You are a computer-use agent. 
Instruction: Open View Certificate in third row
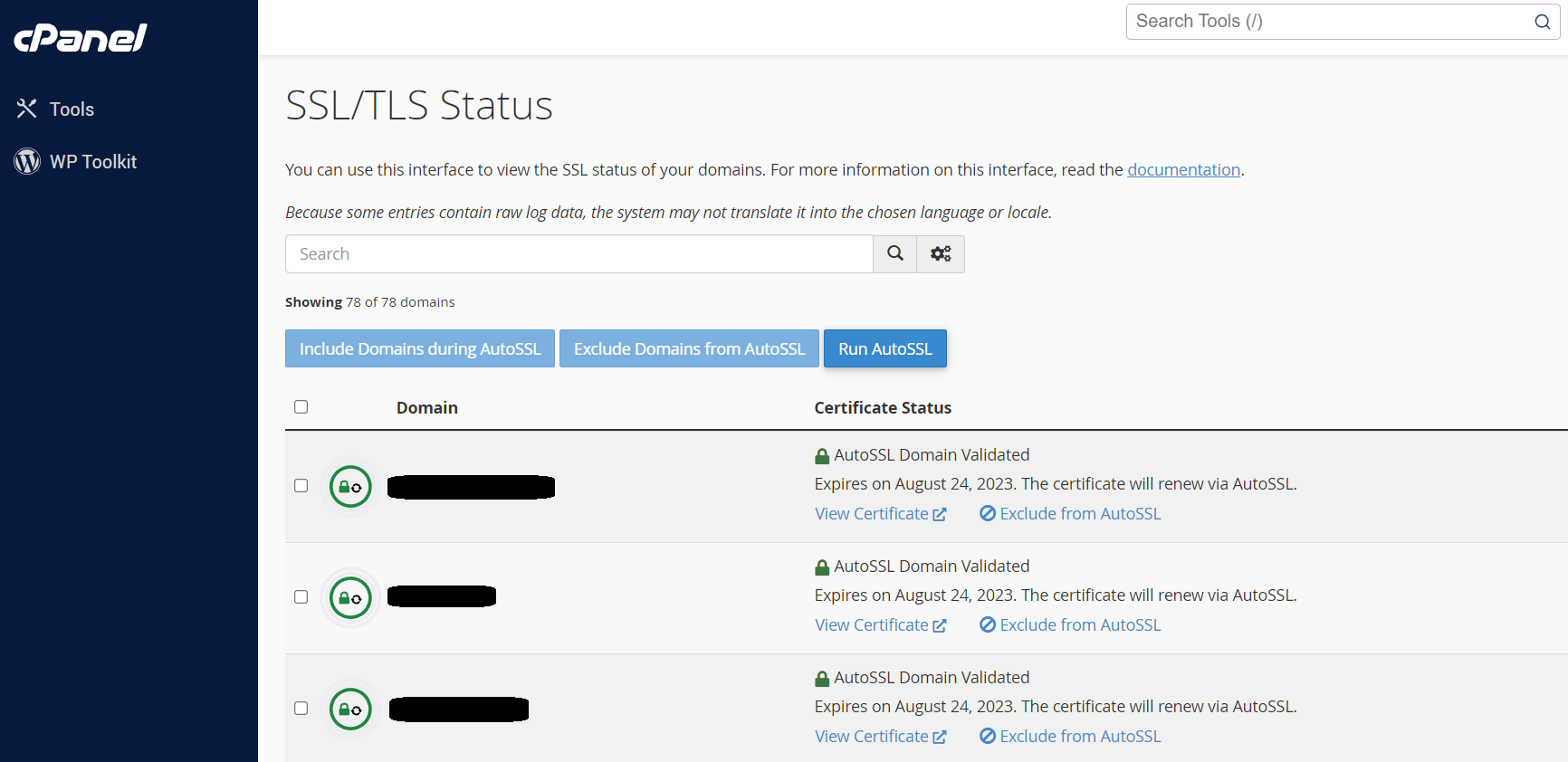881,737
